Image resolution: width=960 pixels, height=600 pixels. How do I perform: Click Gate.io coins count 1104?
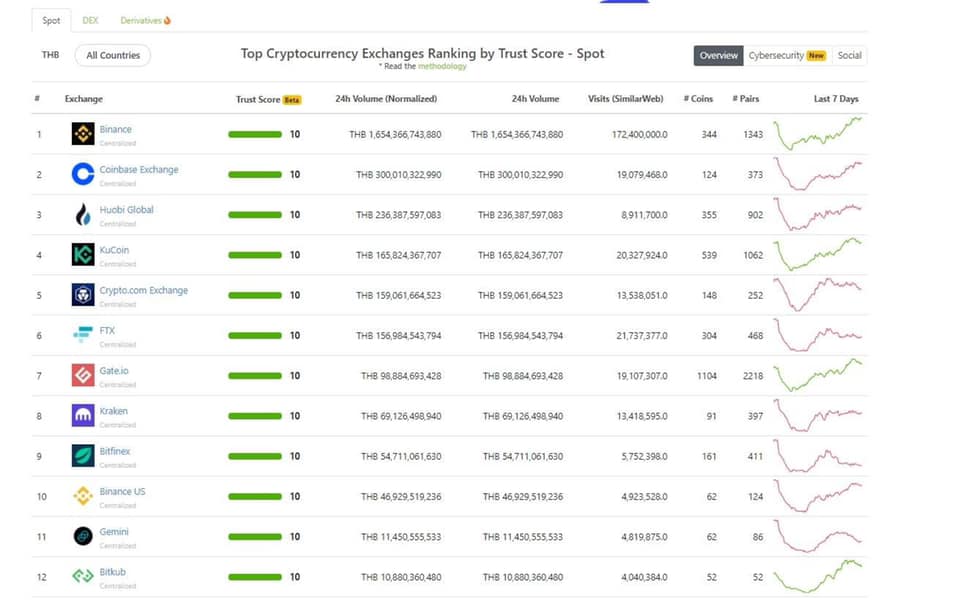pyautogui.click(x=707, y=376)
